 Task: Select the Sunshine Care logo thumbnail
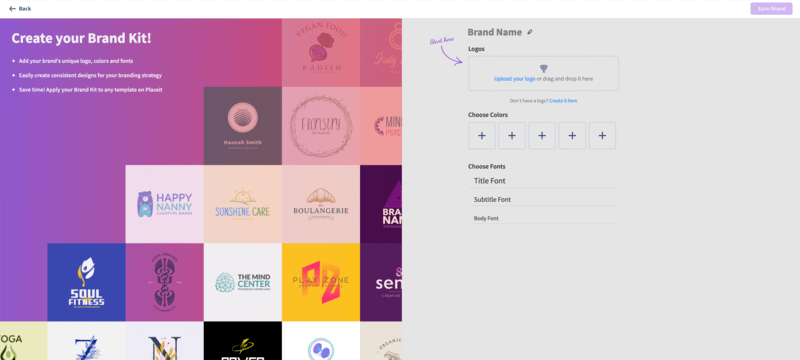coord(243,204)
